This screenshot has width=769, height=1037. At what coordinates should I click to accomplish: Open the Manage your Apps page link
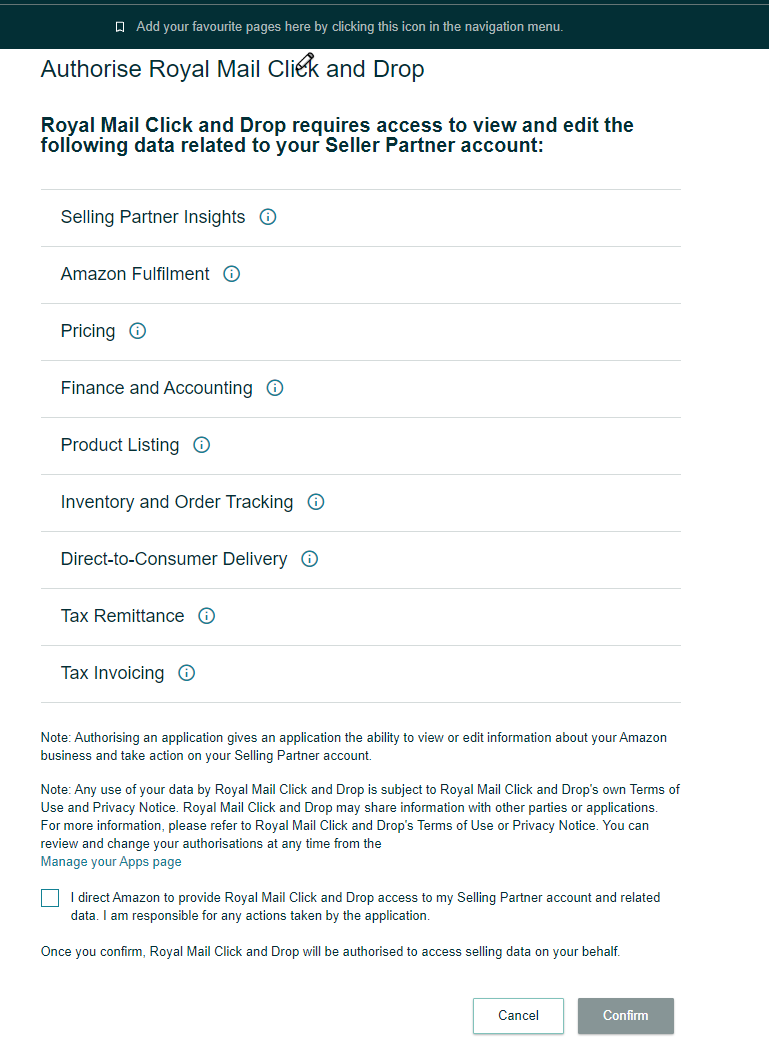(111, 862)
